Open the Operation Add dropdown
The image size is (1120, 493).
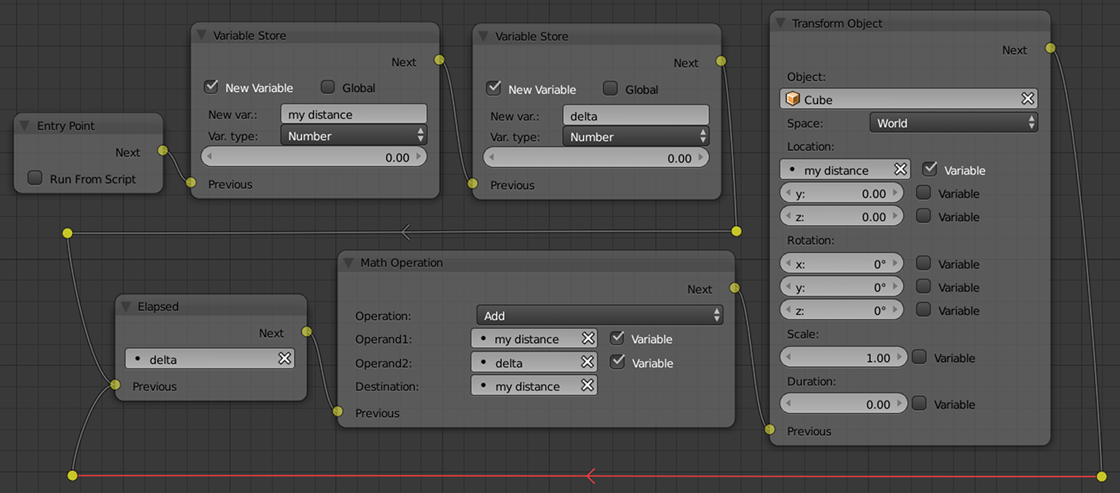pos(599,315)
